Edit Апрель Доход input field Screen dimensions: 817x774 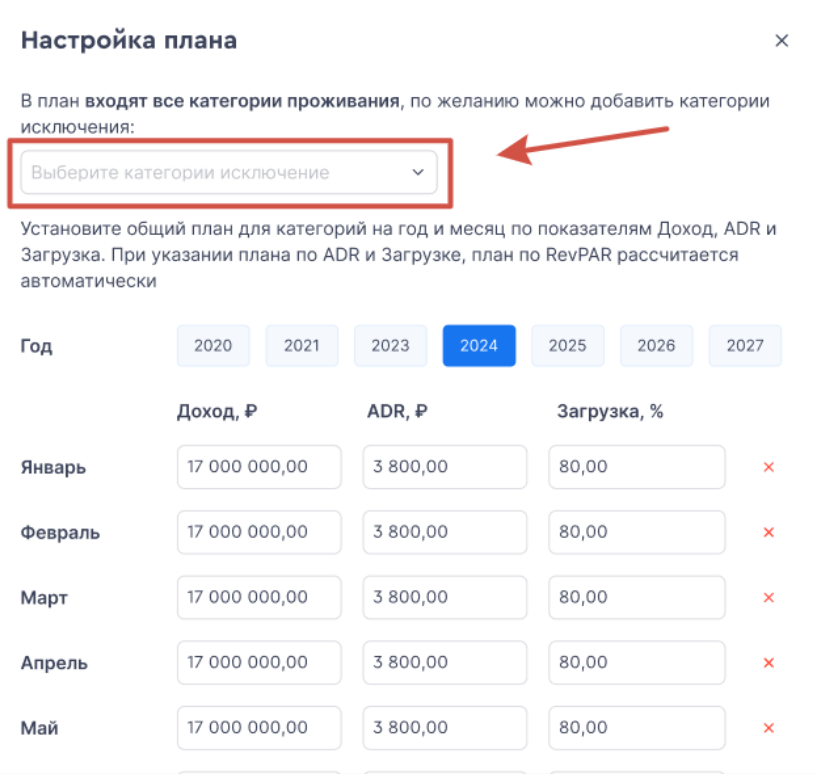[x=259, y=663]
